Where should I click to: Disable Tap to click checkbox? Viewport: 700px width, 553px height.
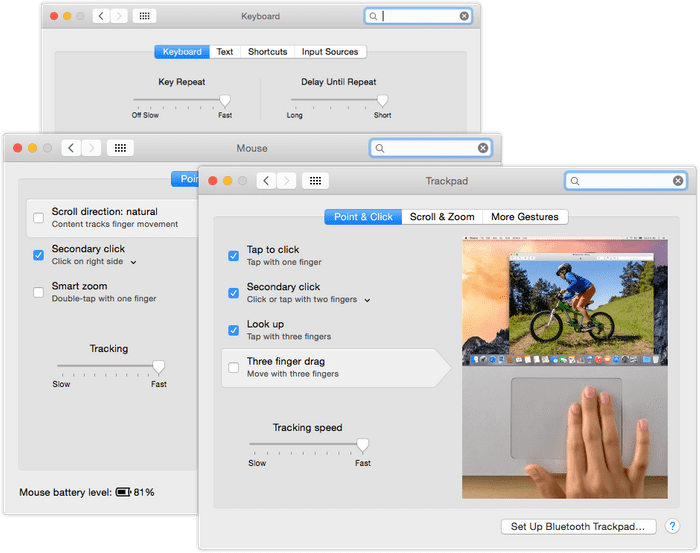click(234, 255)
